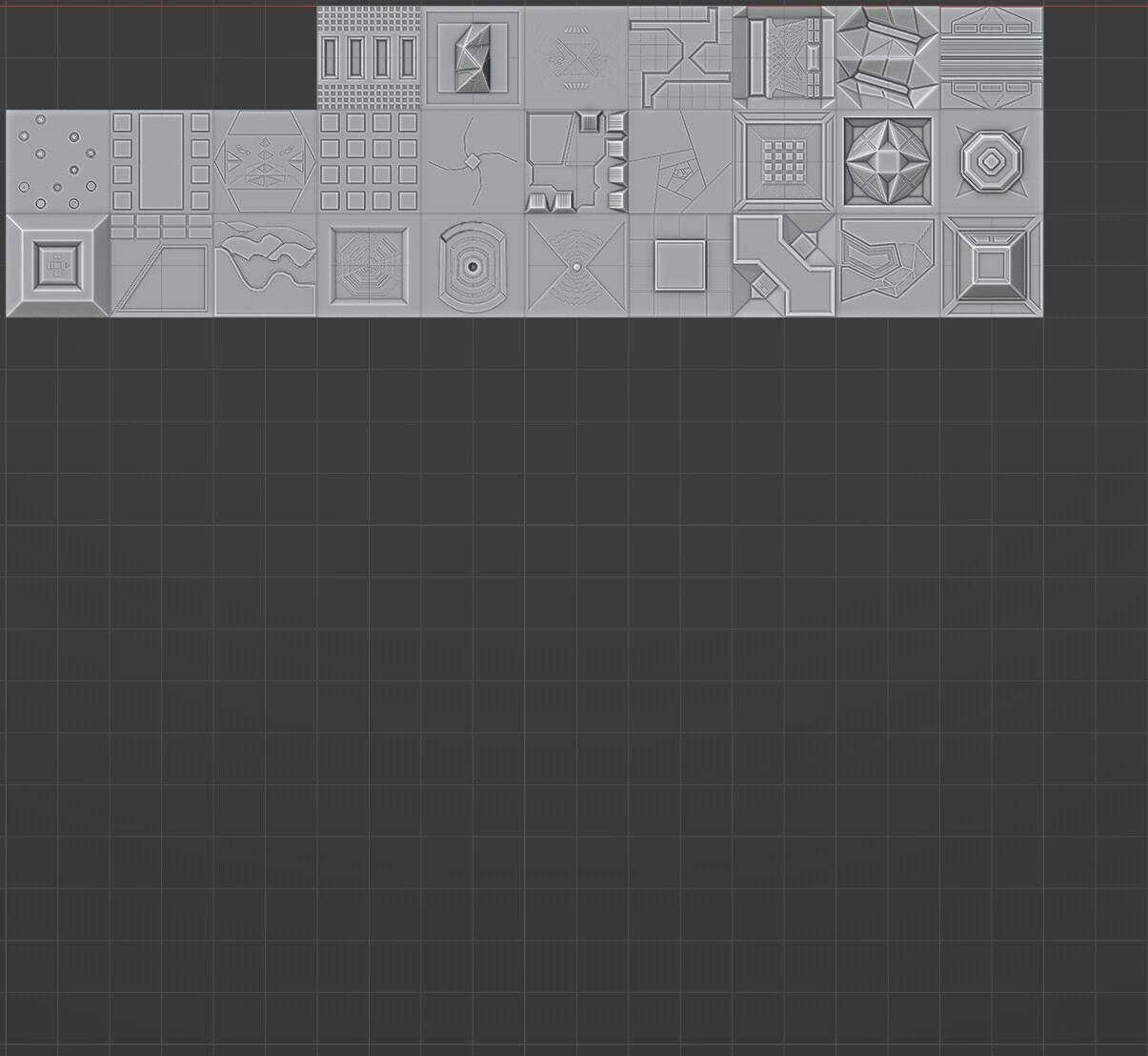The height and width of the screenshot is (1056, 1148).
Task: Select the plain raised square tile
Action: pyautogui.click(x=679, y=265)
